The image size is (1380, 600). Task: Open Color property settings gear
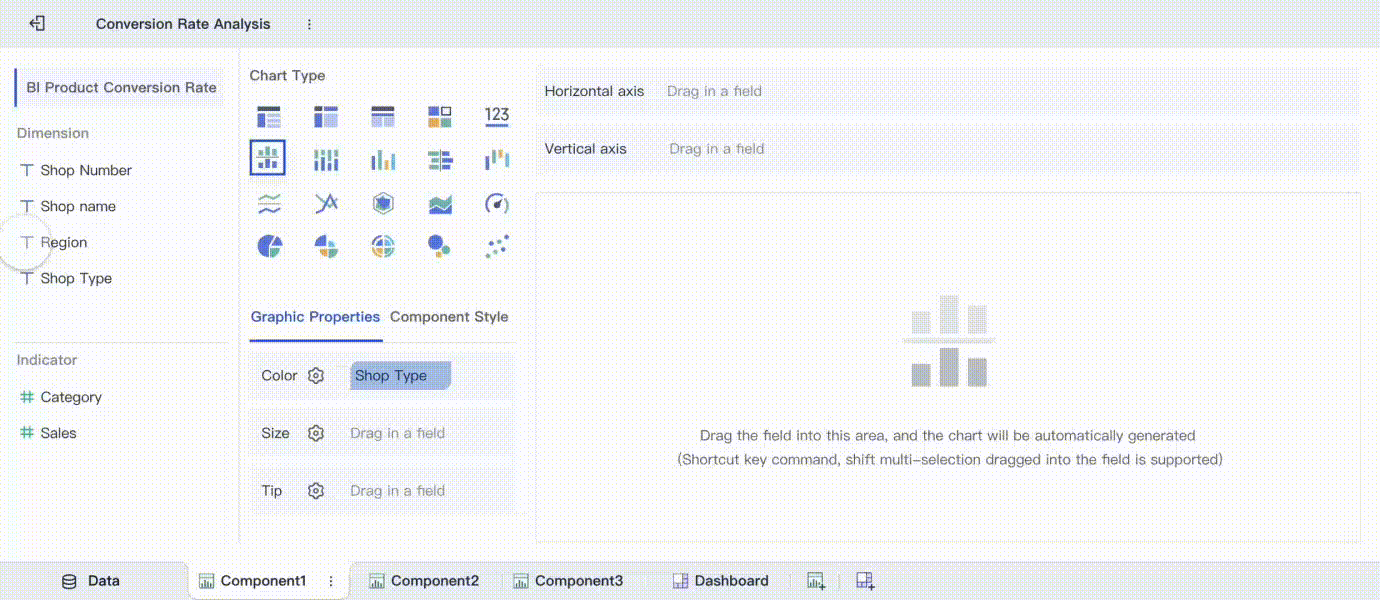(x=316, y=376)
